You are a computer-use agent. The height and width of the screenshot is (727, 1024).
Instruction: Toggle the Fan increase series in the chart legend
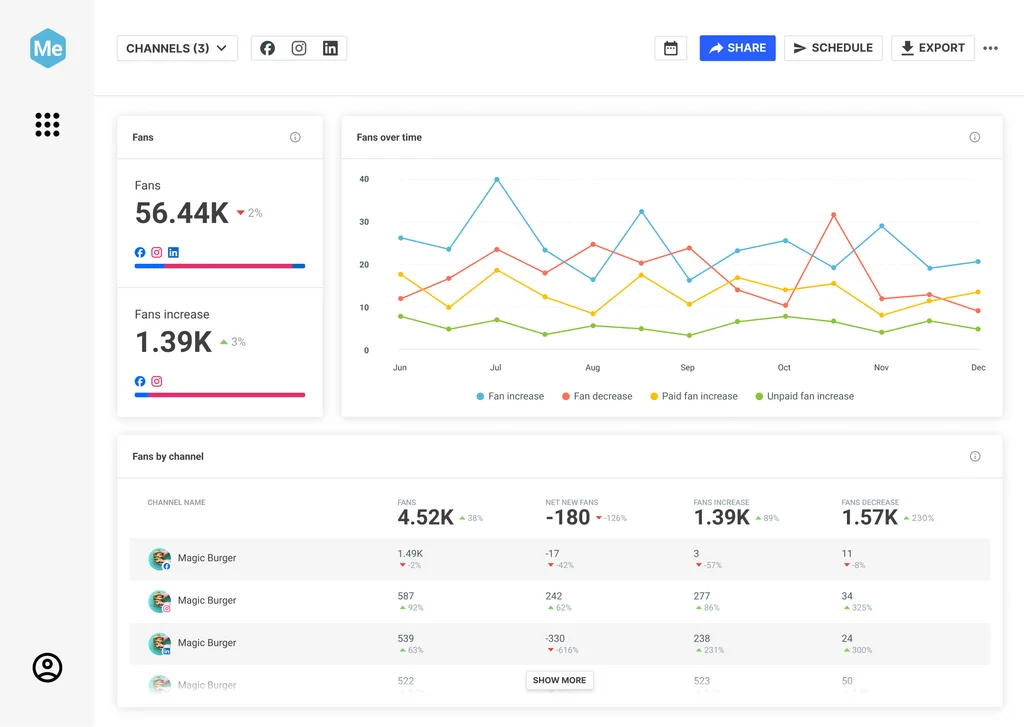point(510,396)
